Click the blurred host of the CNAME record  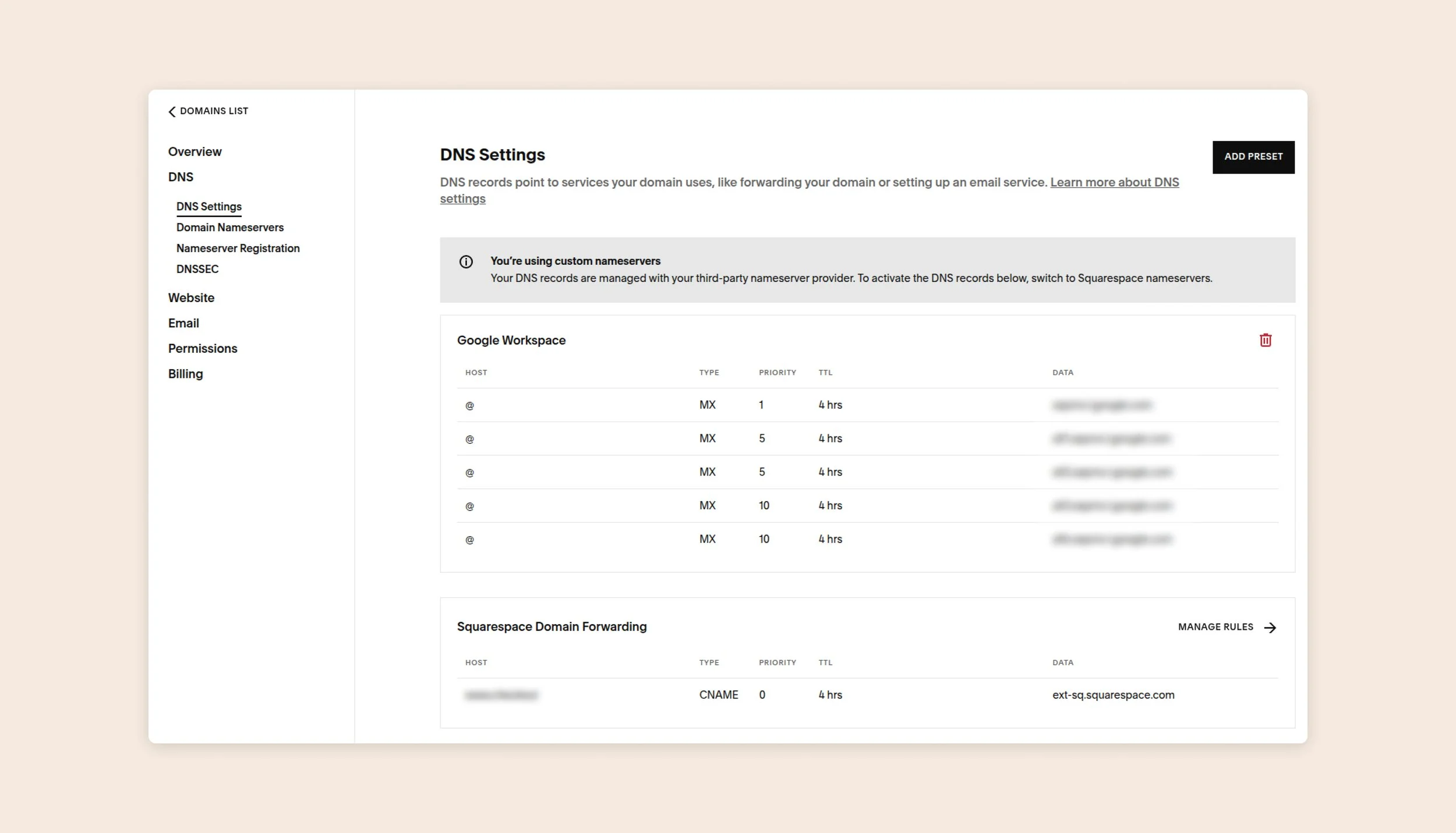pos(502,694)
